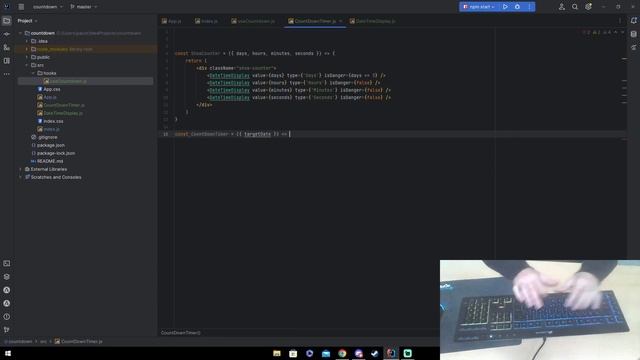Open the Project tool window icon
The height and width of the screenshot is (360, 640).
(x=7, y=21)
